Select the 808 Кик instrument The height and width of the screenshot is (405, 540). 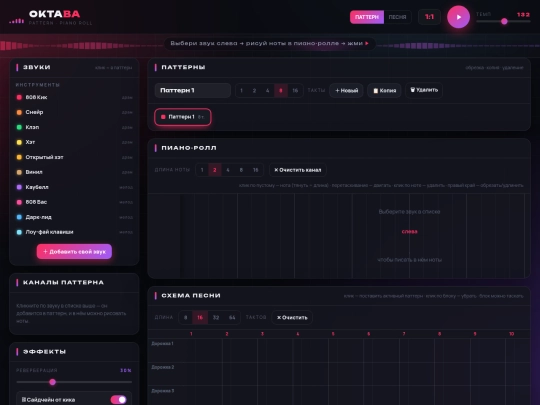coord(74,97)
